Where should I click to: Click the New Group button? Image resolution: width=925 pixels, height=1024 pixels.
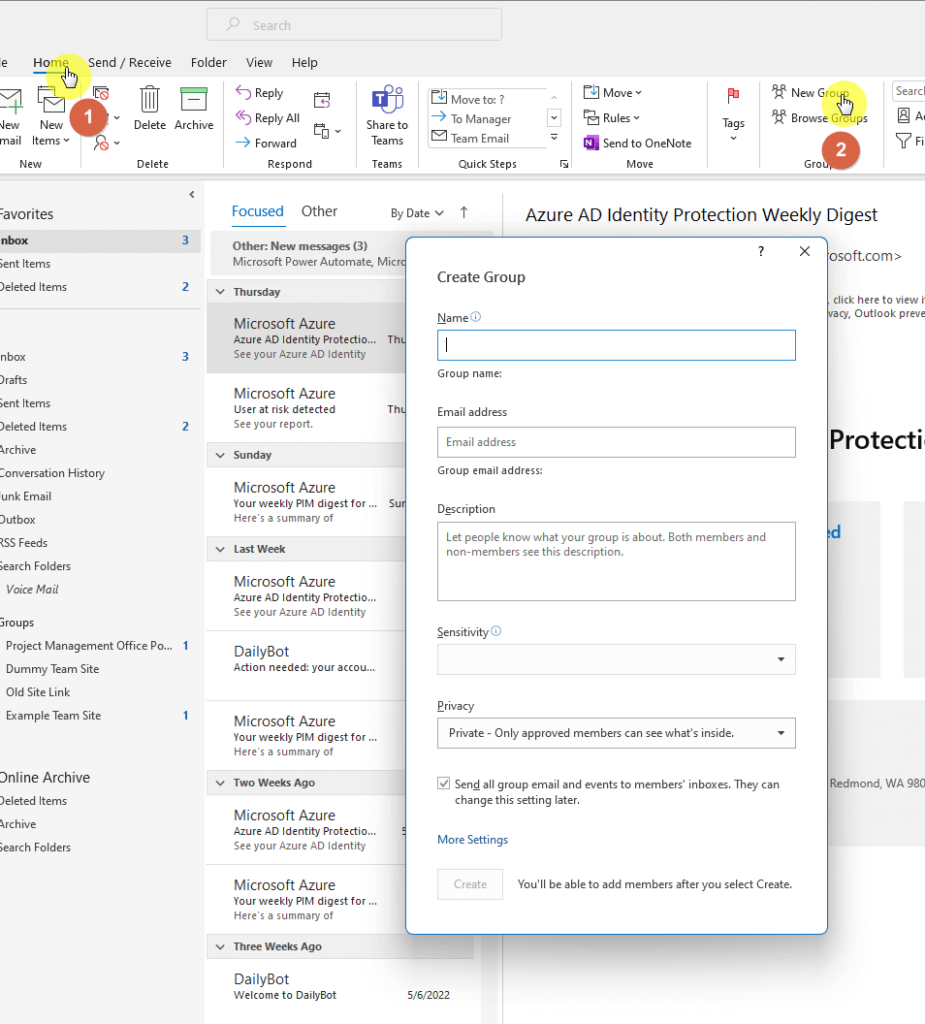coord(811,93)
